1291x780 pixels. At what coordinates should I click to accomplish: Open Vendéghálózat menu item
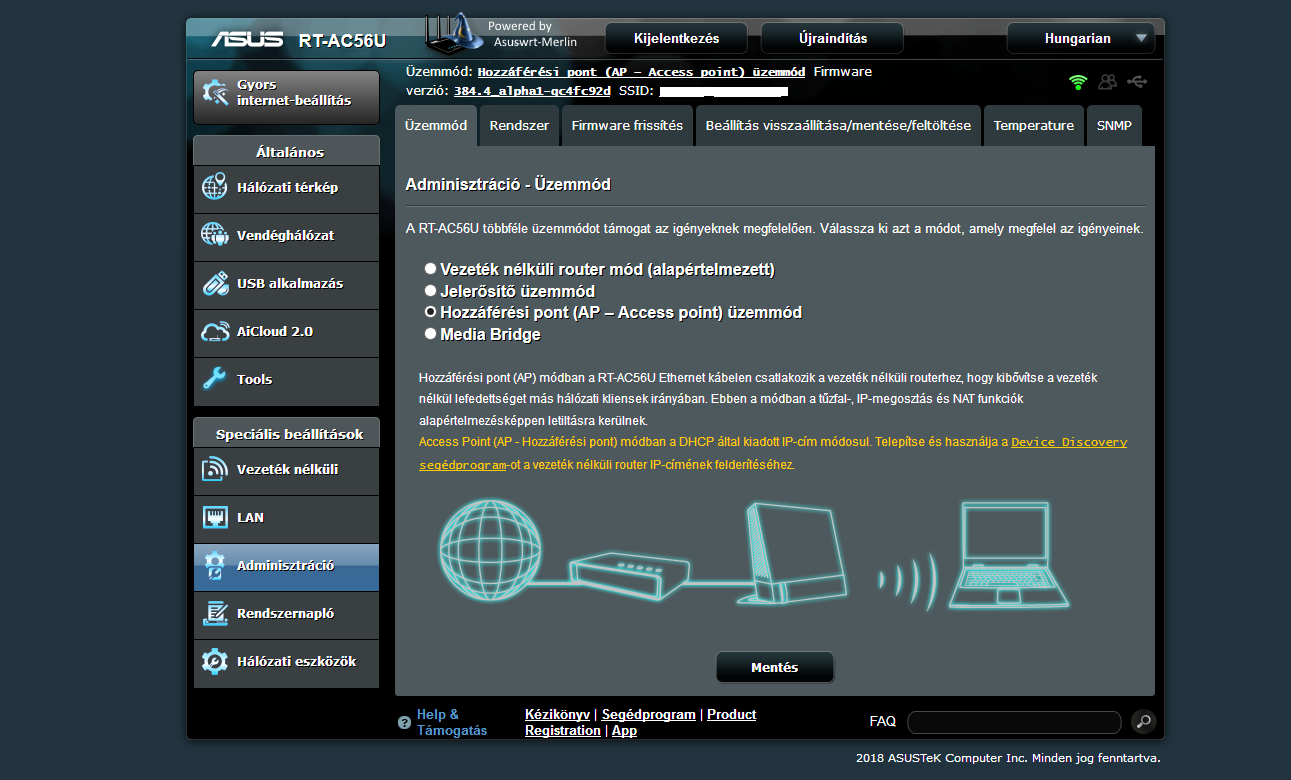point(287,236)
